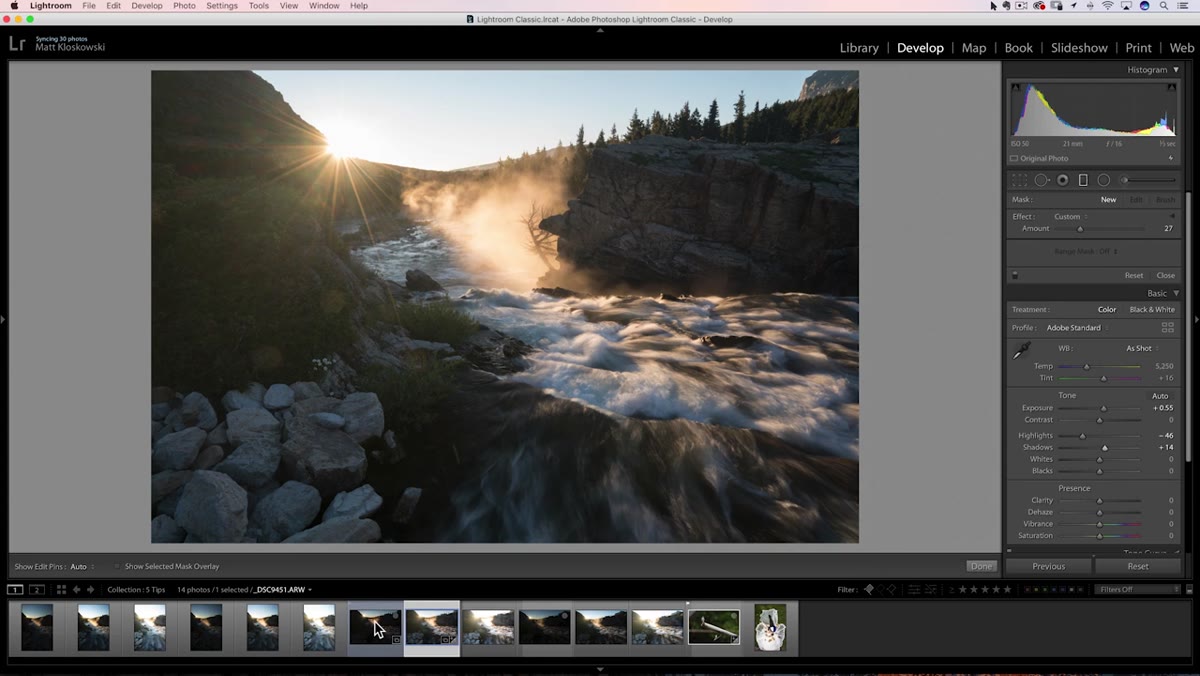The image size is (1200, 676).
Task: Open the _DSC9451.ARW filename path dropdown
Action: [x=281, y=590]
